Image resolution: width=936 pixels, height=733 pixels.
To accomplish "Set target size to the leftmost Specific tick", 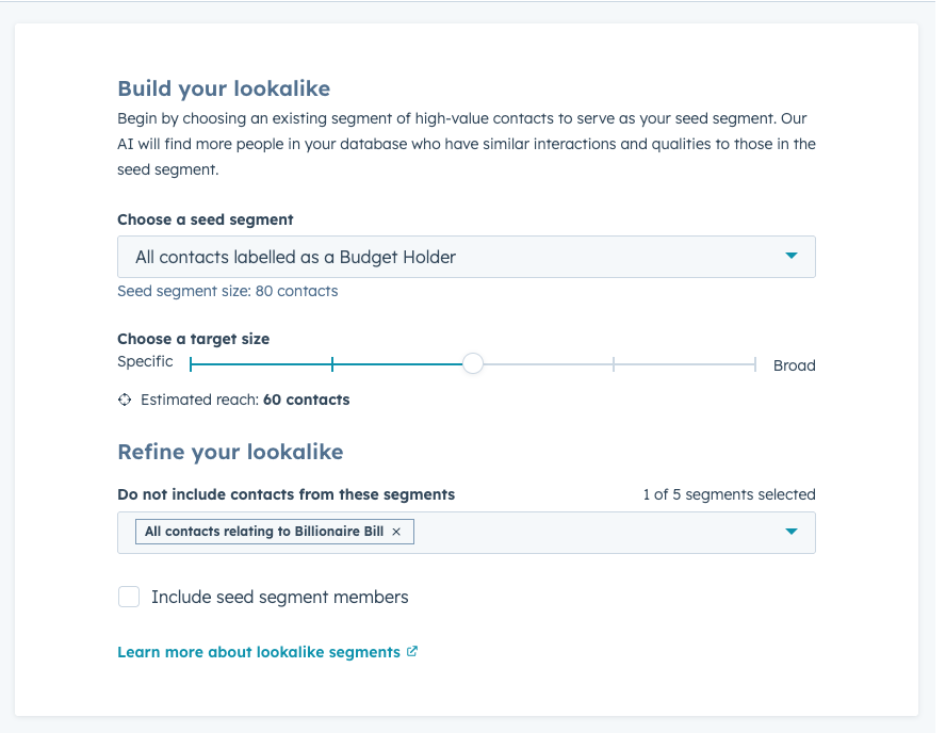I will click(x=191, y=365).
